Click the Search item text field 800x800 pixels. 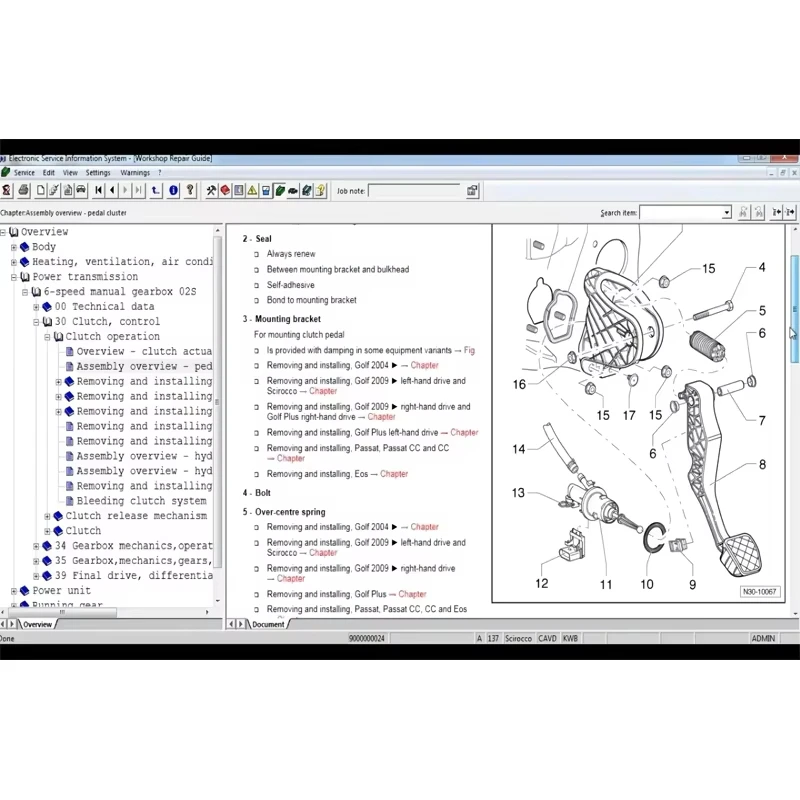click(x=681, y=212)
